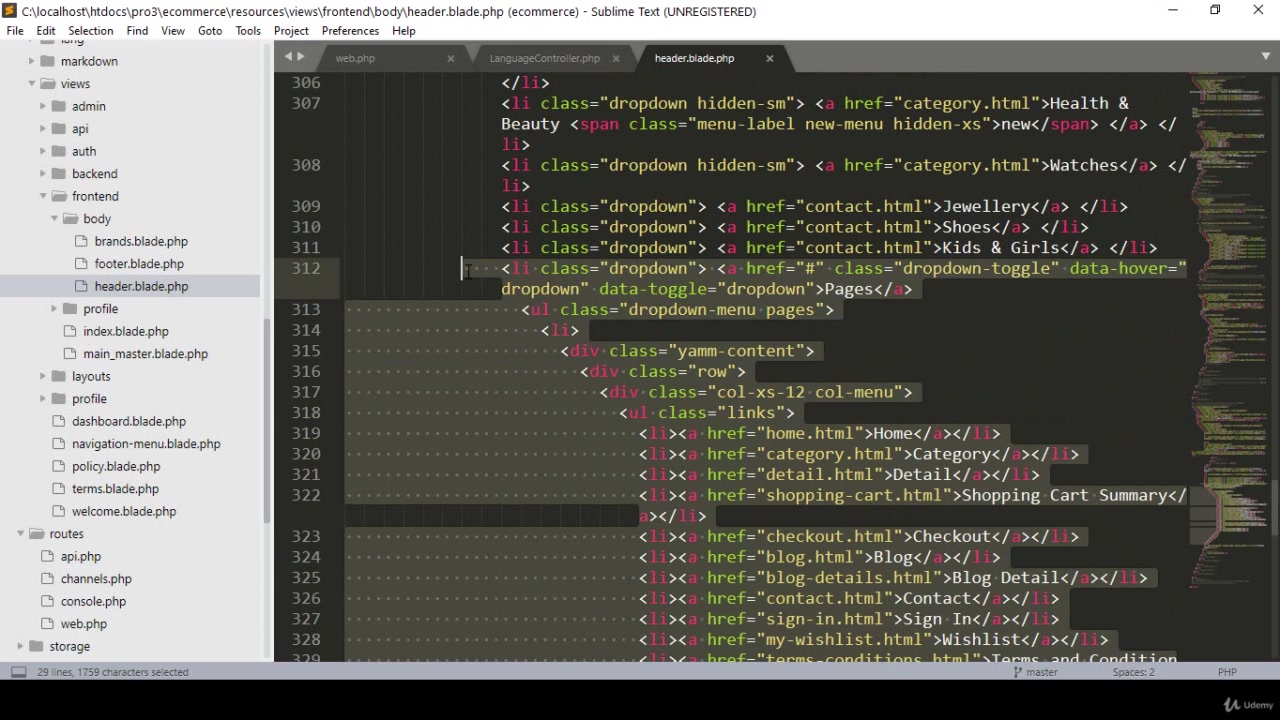This screenshot has width=1280, height=720.
Task: Close the header.blade.php tab
Action: (769, 58)
